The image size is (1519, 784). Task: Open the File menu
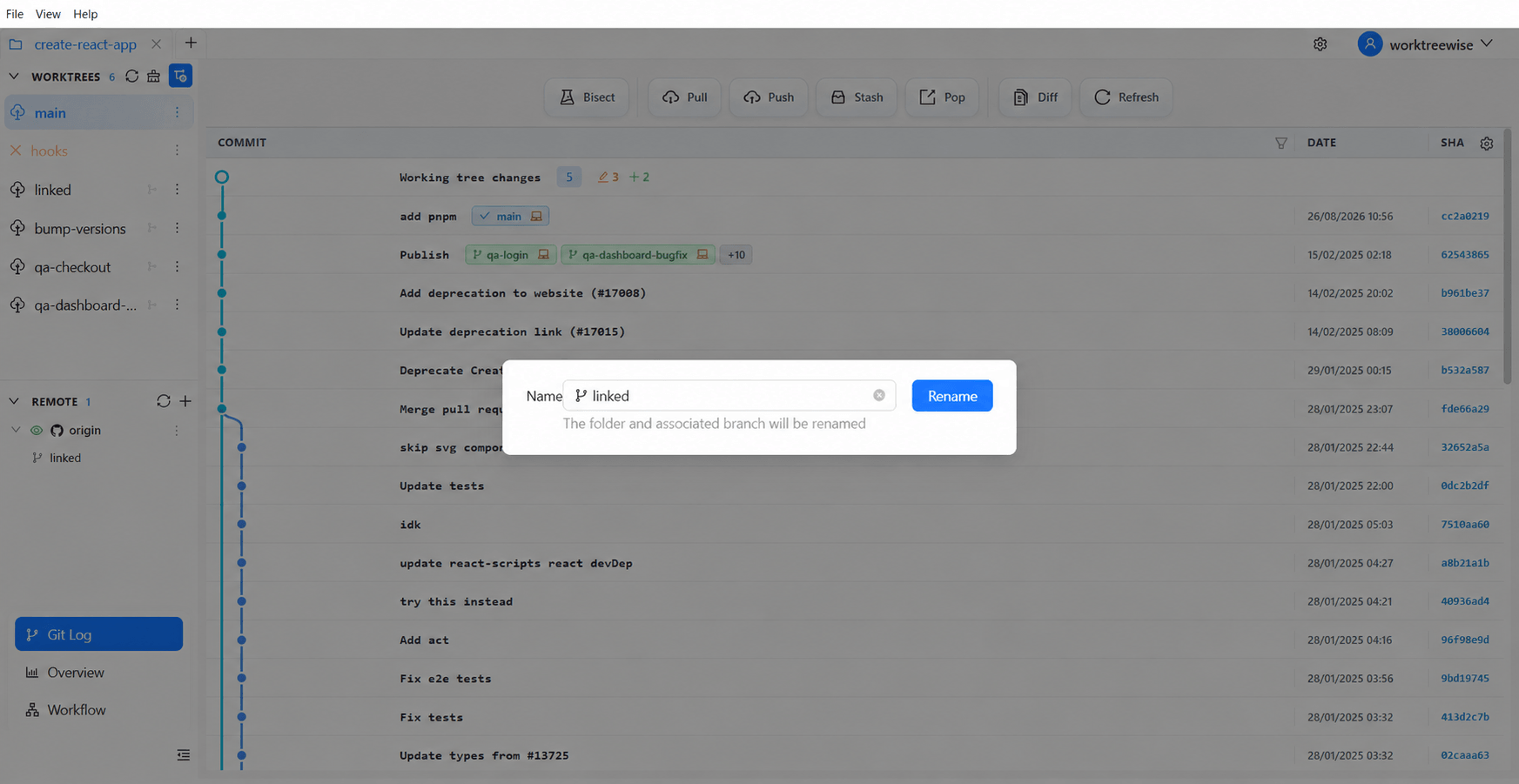point(15,14)
